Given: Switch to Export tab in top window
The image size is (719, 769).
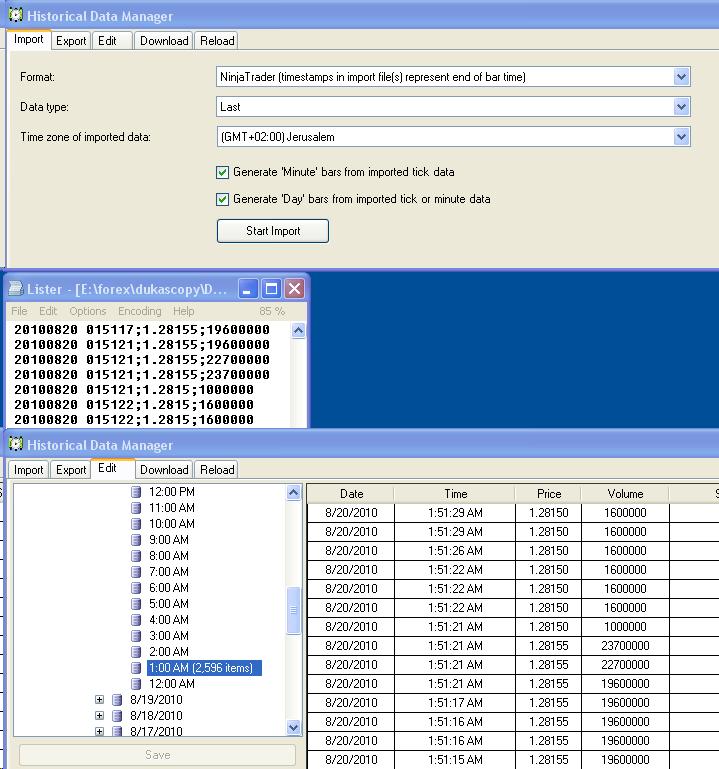Looking at the screenshot, I should point(71,41).
